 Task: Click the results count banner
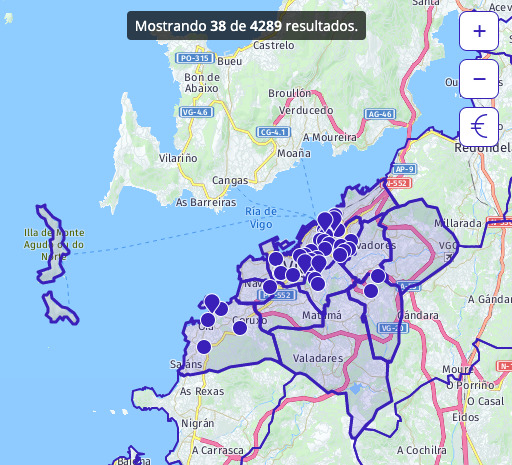pyautogui.click(x=246, y=26)
